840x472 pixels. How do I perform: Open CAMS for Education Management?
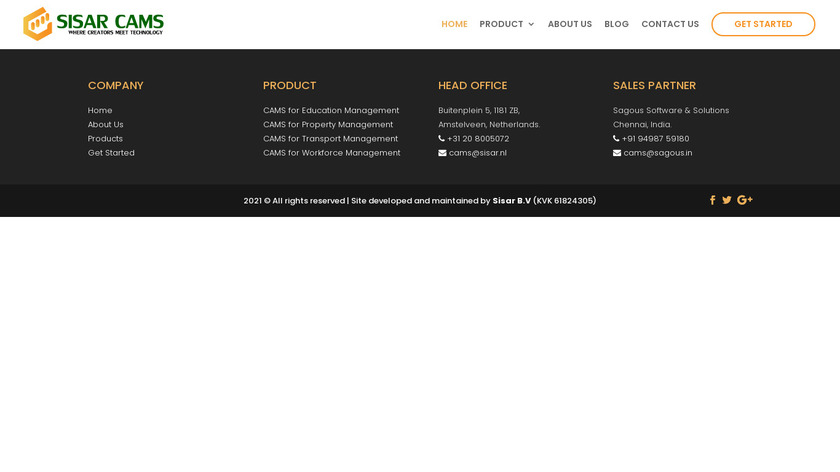[x=331, y=110]
